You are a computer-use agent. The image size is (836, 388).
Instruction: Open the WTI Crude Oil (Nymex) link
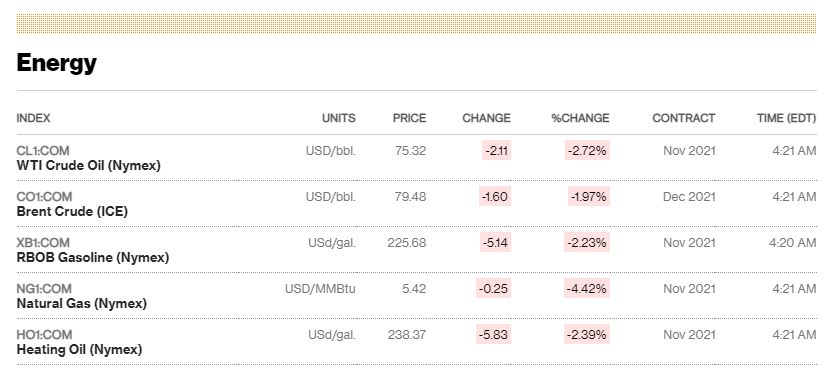[x=89, y=166]
